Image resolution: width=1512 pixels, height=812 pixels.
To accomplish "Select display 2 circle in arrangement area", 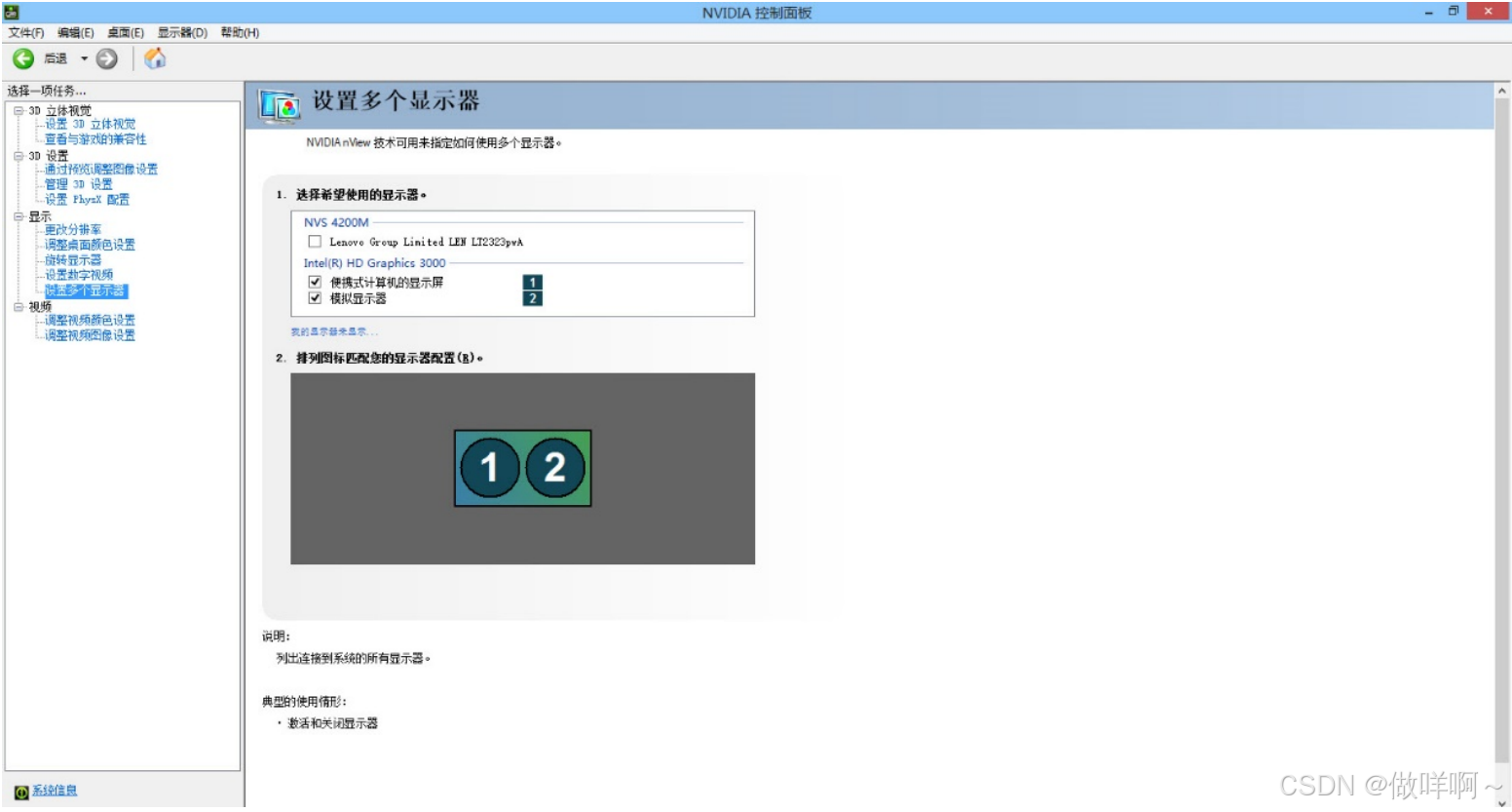I will click(x=555, y=468).
